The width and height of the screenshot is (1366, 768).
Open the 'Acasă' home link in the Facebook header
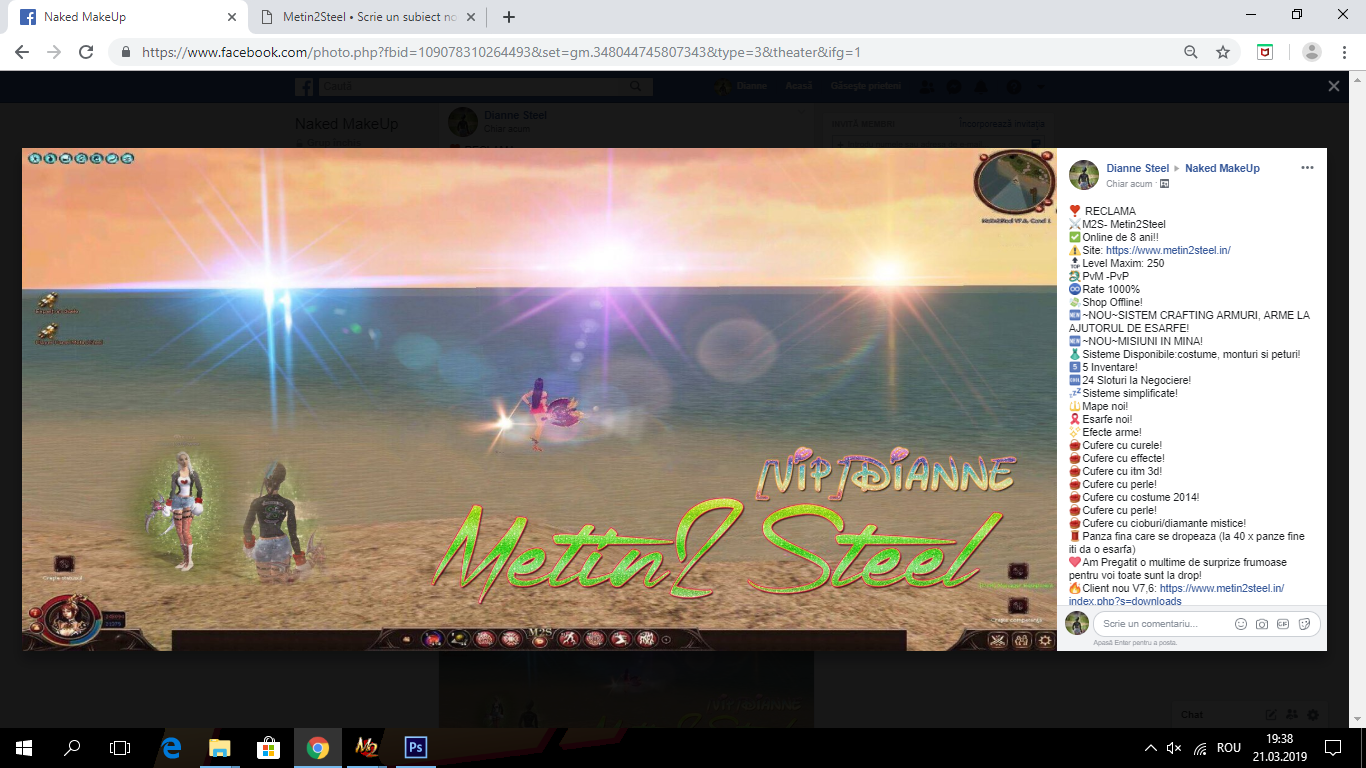(x=799, y=86)
